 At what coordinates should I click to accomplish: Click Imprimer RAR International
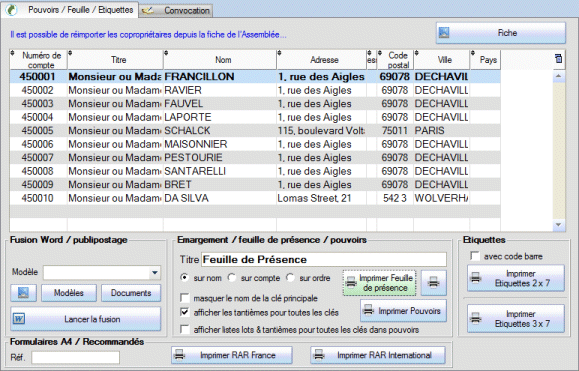click(378, 355)
